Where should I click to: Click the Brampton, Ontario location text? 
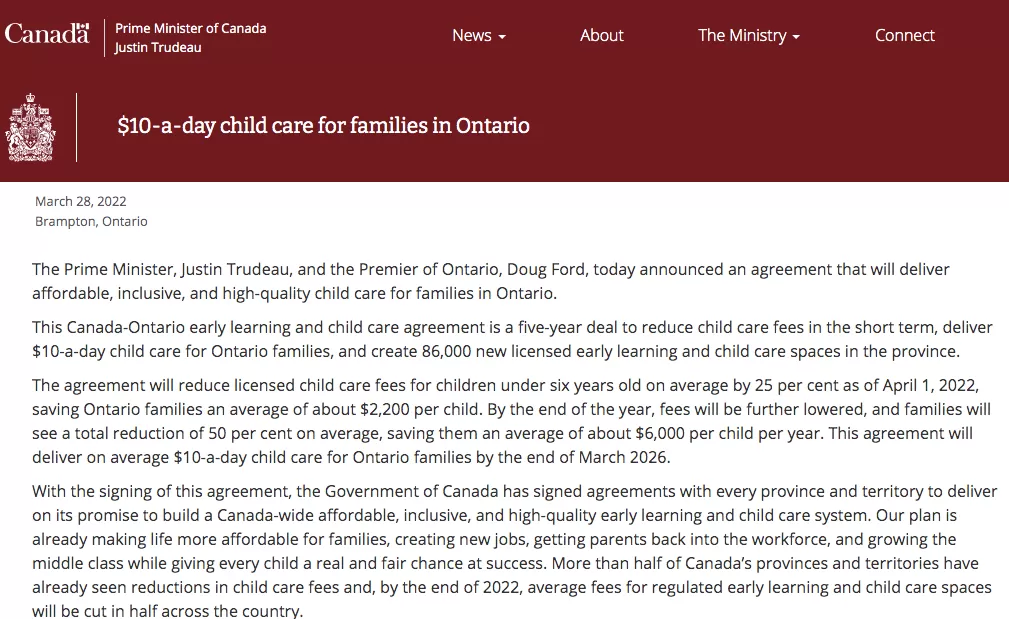(x=91, y=221)
